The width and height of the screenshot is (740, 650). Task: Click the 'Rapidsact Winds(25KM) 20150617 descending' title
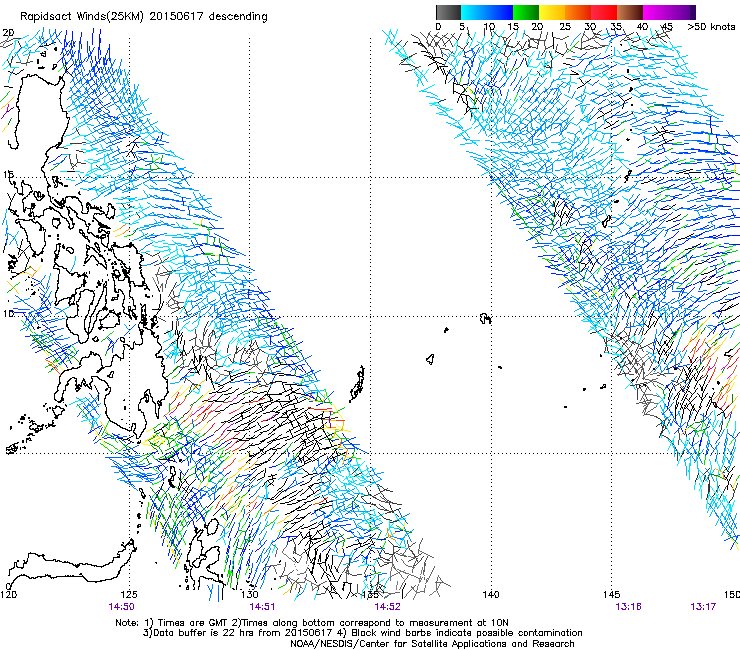pos(143,17)
